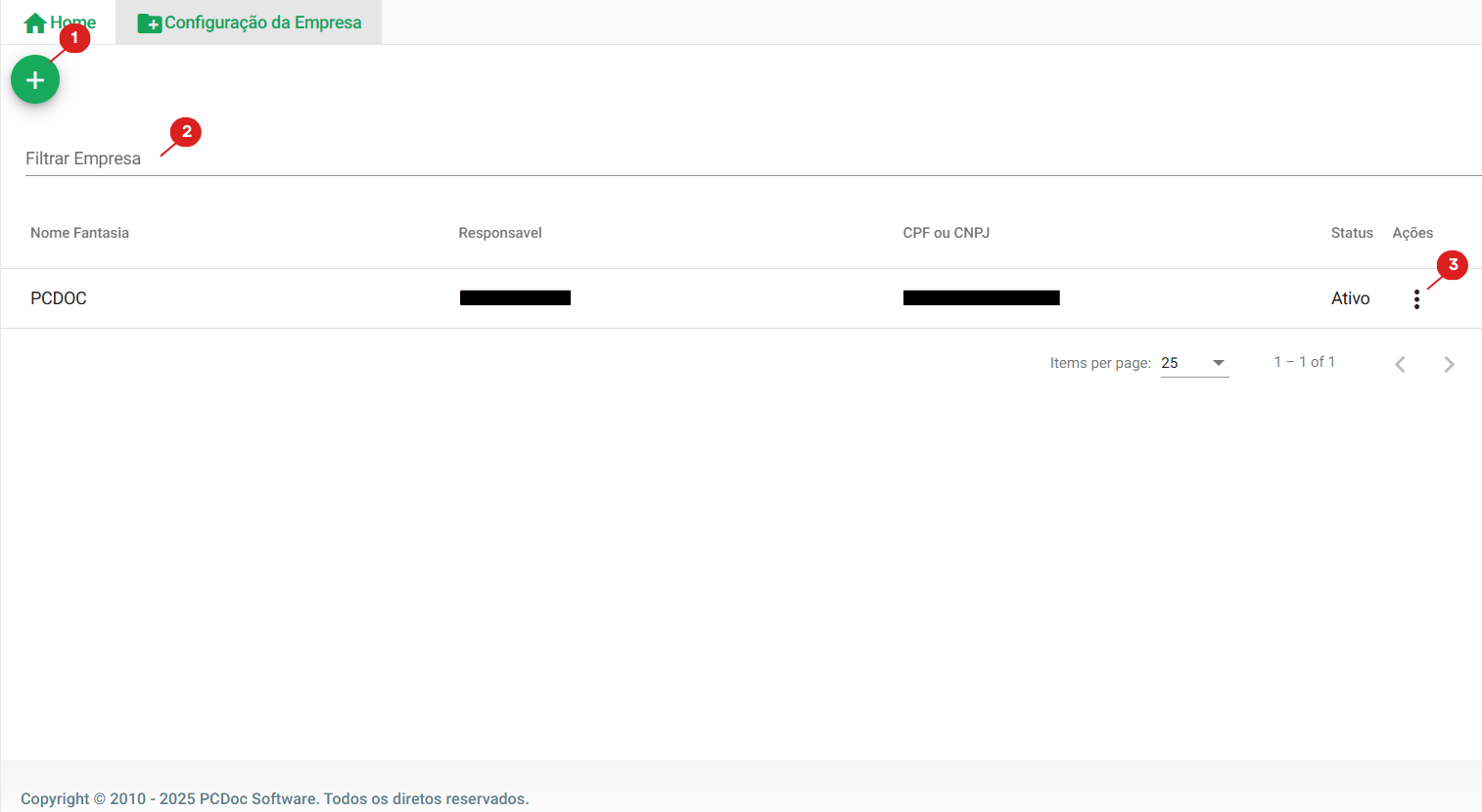
Task: Switch to the Configuração da Empresa tab
Action: point(261,23)
